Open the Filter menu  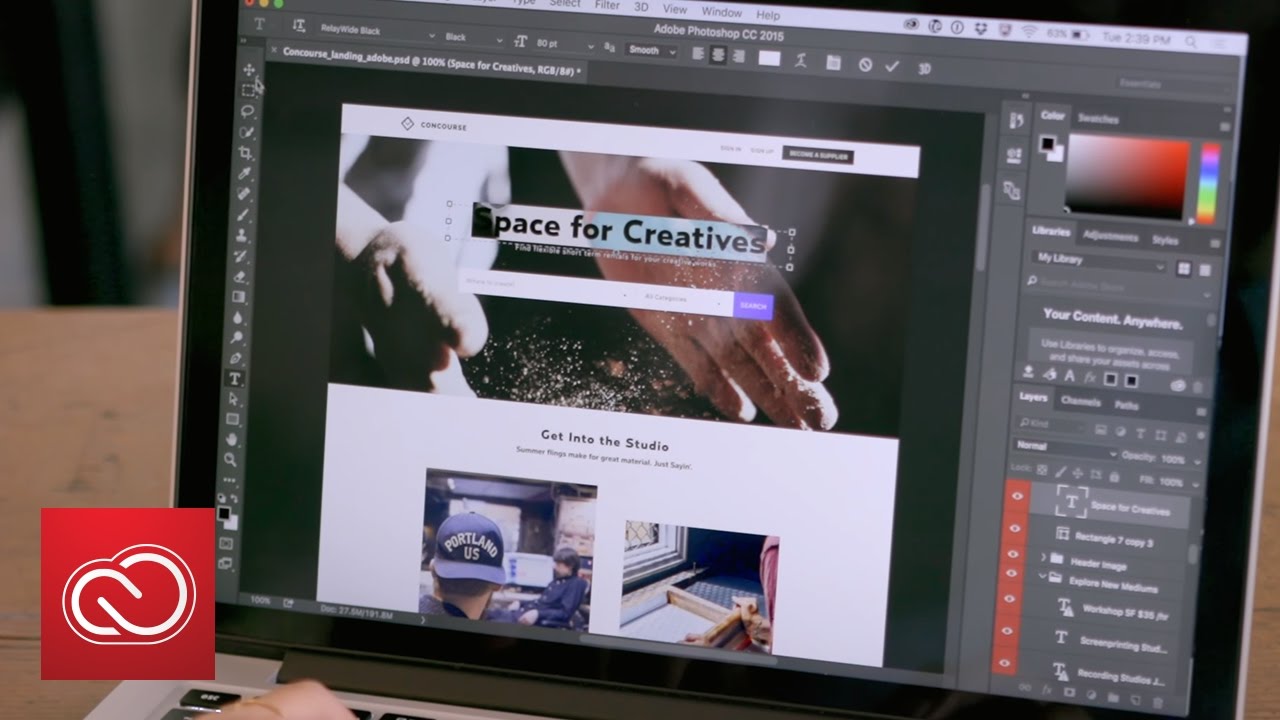[x=607, y=4]
